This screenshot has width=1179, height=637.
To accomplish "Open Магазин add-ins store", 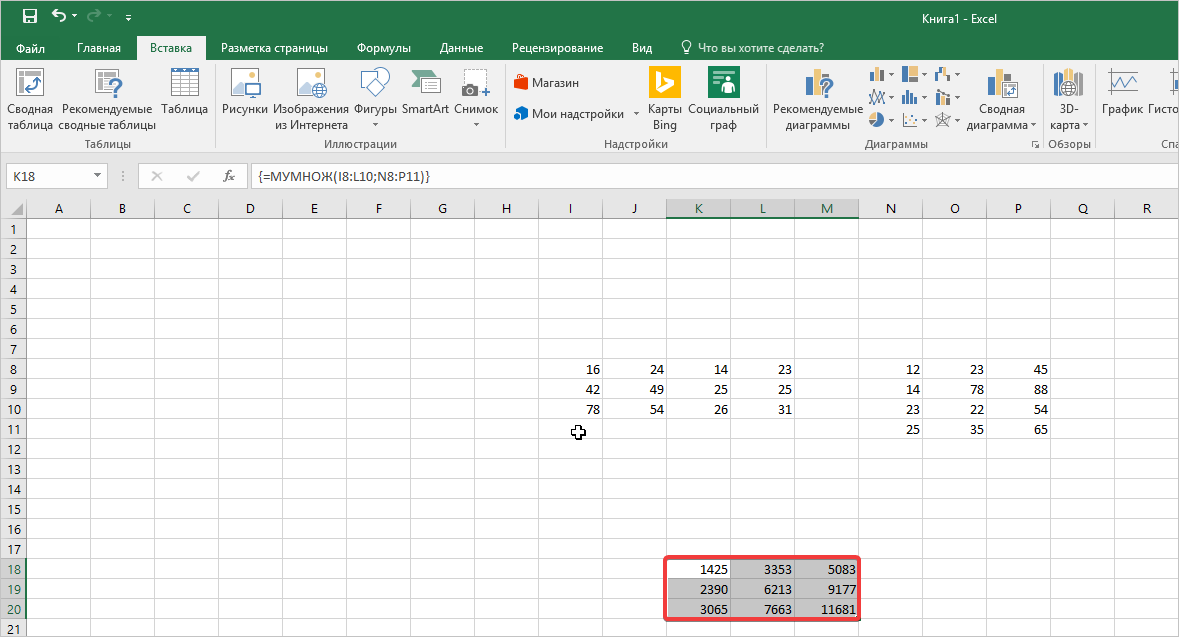I will [546, 83].
